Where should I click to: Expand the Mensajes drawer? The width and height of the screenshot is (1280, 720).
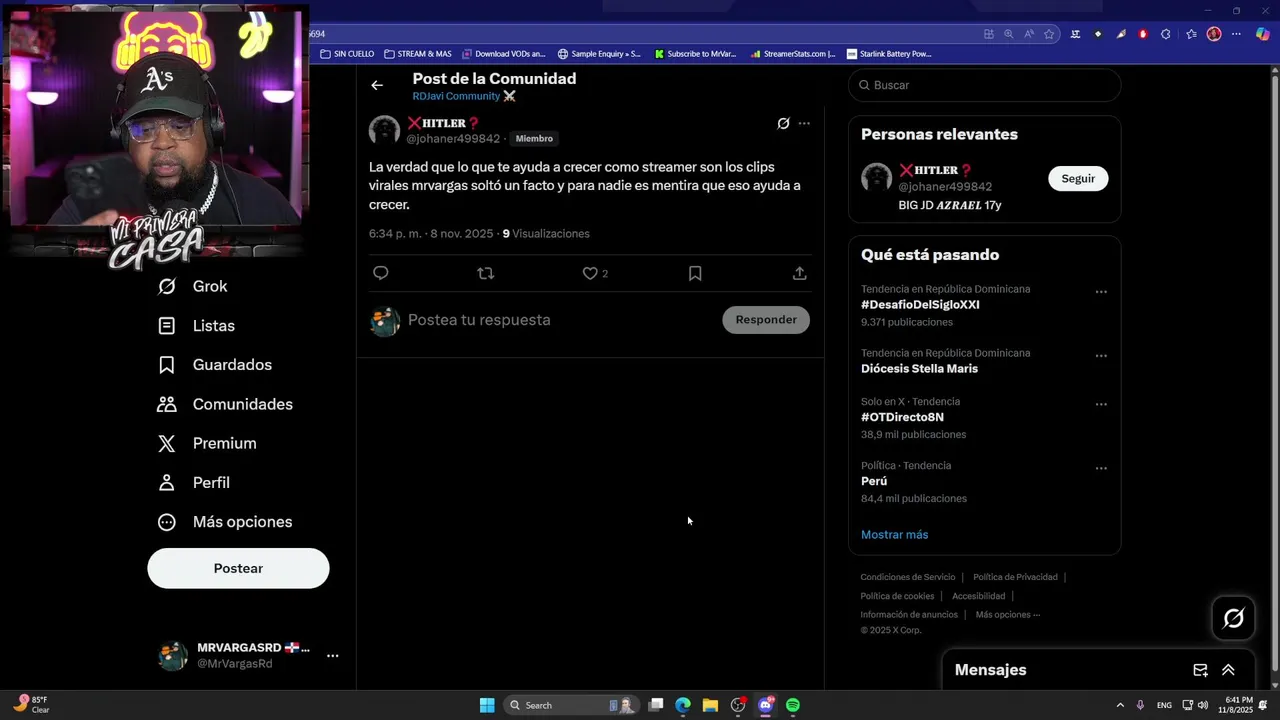coord(1228,670)
